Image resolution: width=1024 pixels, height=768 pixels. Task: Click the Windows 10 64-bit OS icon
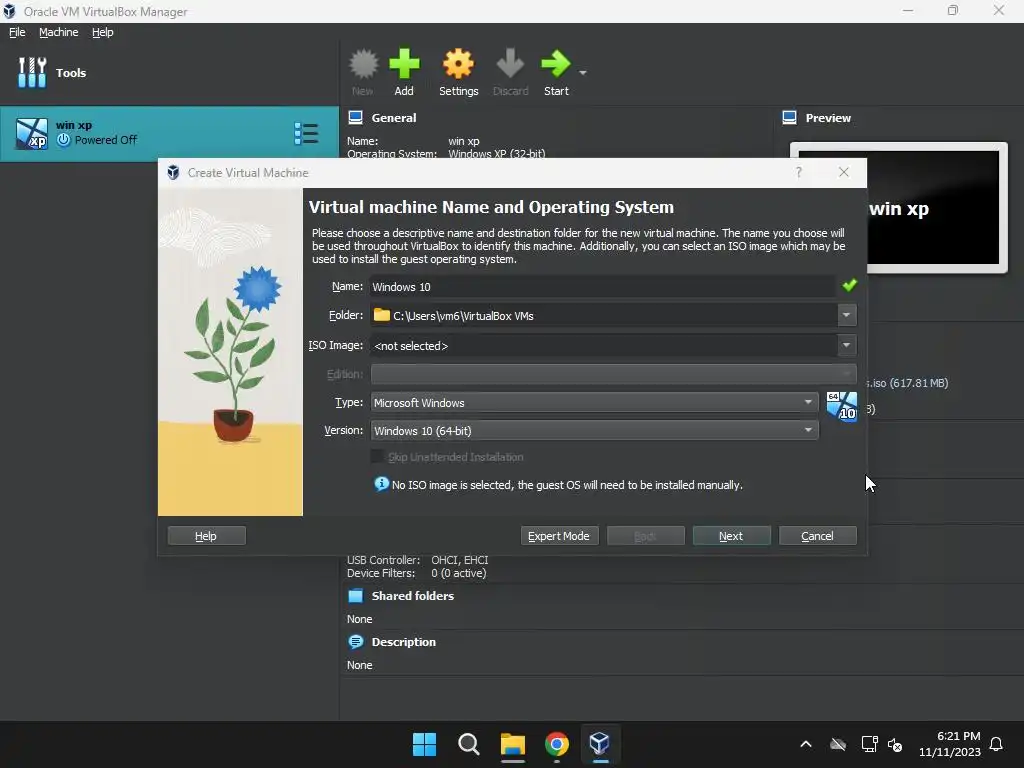(841, 406)
